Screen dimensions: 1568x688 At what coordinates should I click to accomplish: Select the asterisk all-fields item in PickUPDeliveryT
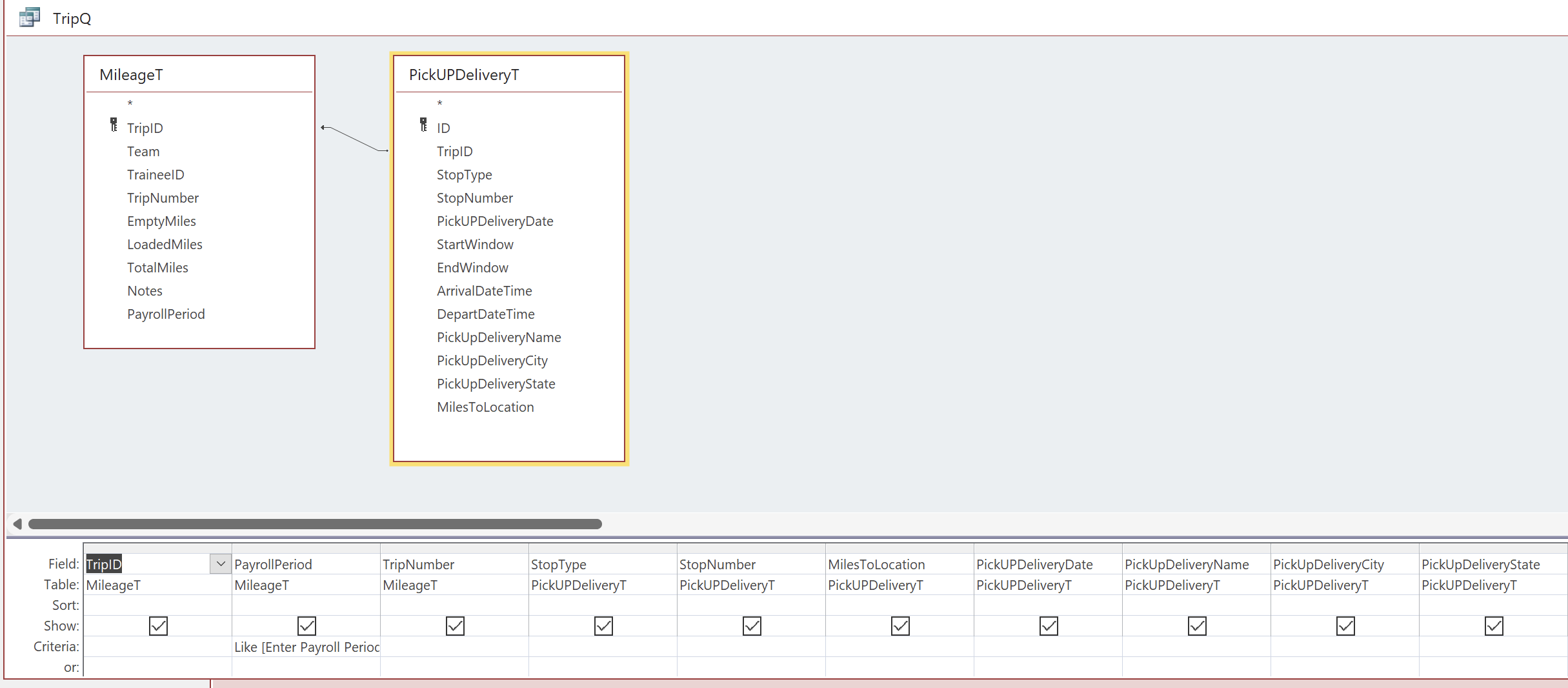point(439,104)
